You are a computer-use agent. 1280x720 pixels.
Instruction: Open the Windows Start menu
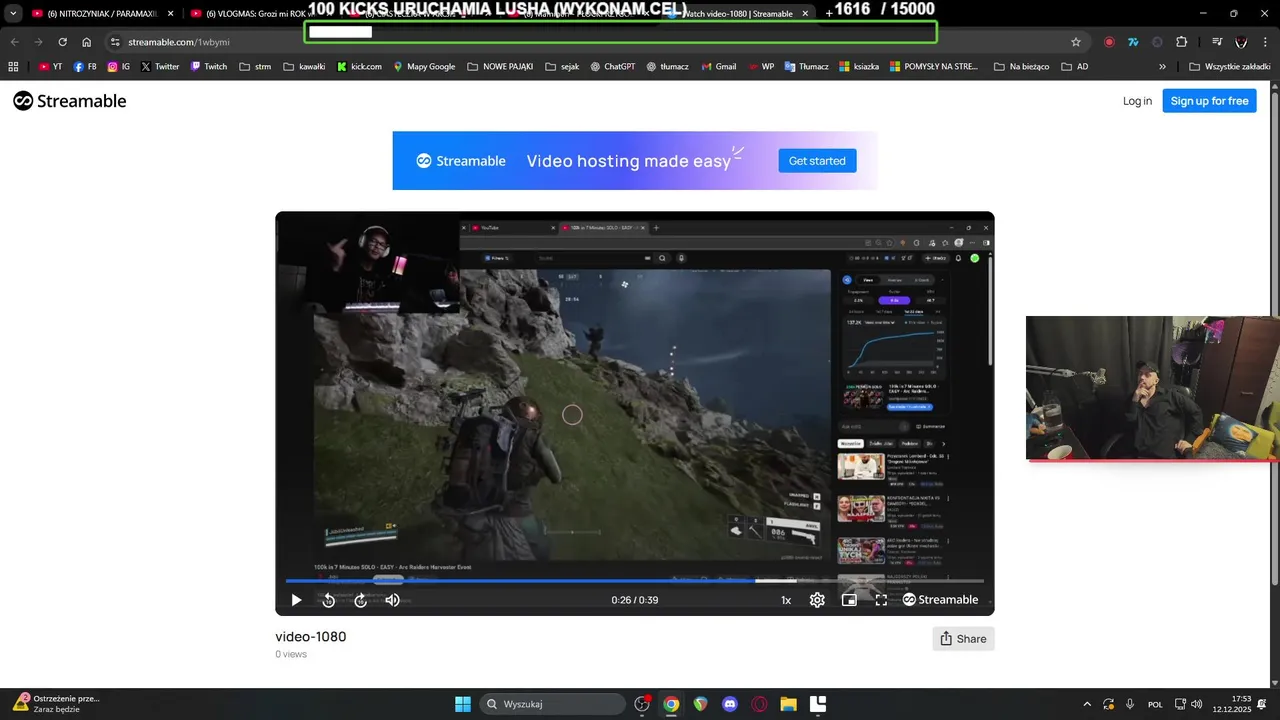click(x=463, y=704)
